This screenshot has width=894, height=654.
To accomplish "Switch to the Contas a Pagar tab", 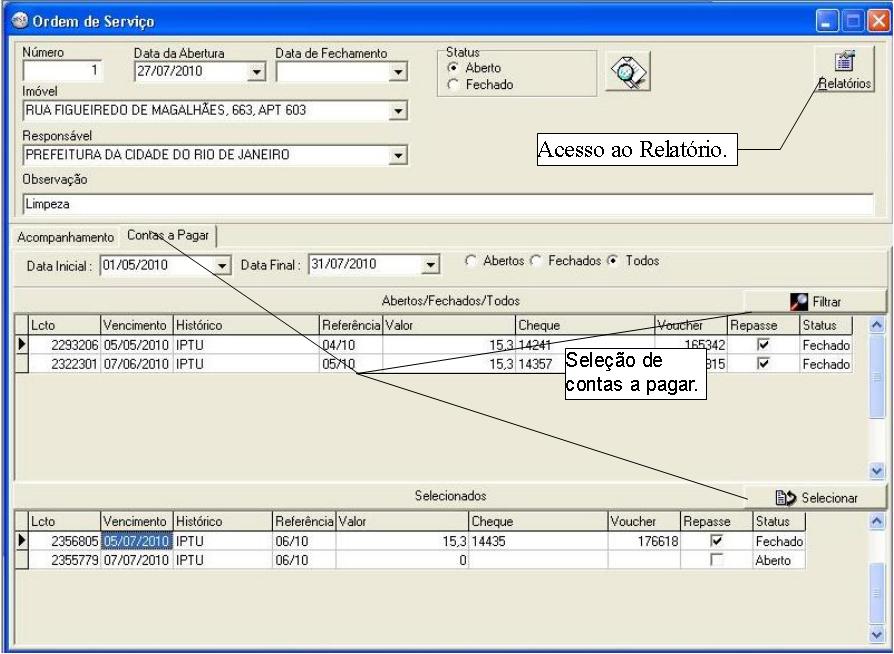I will [167, 234].
